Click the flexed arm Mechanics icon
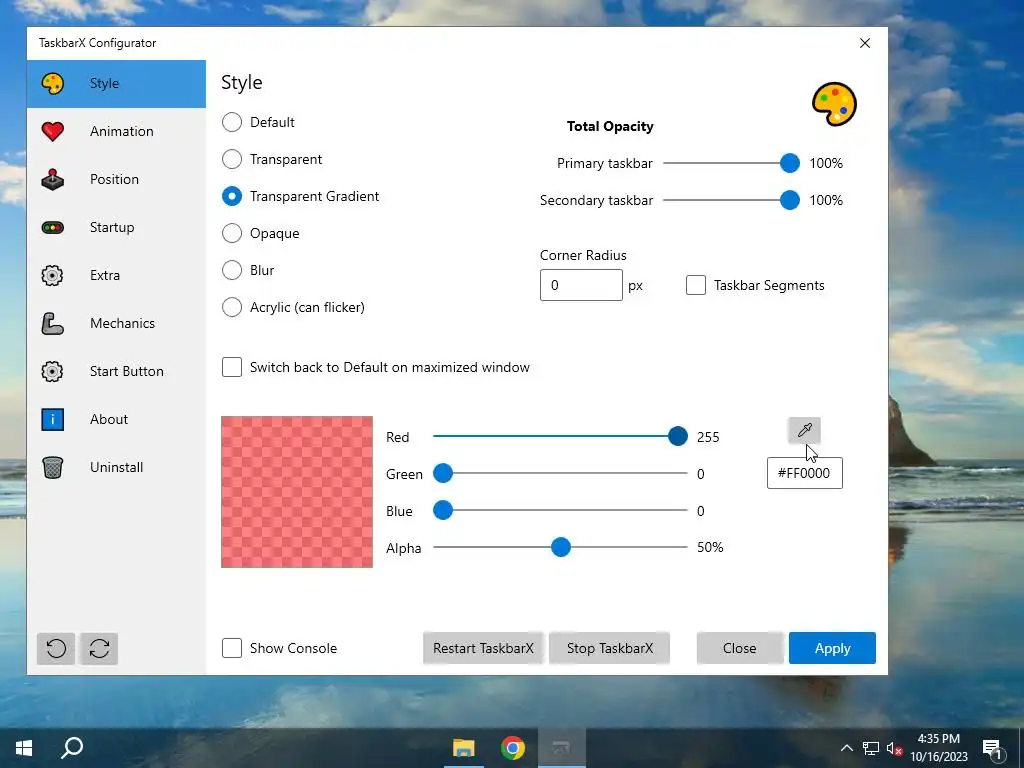This screenshot has width=1024, height=768. click(52, 323)
